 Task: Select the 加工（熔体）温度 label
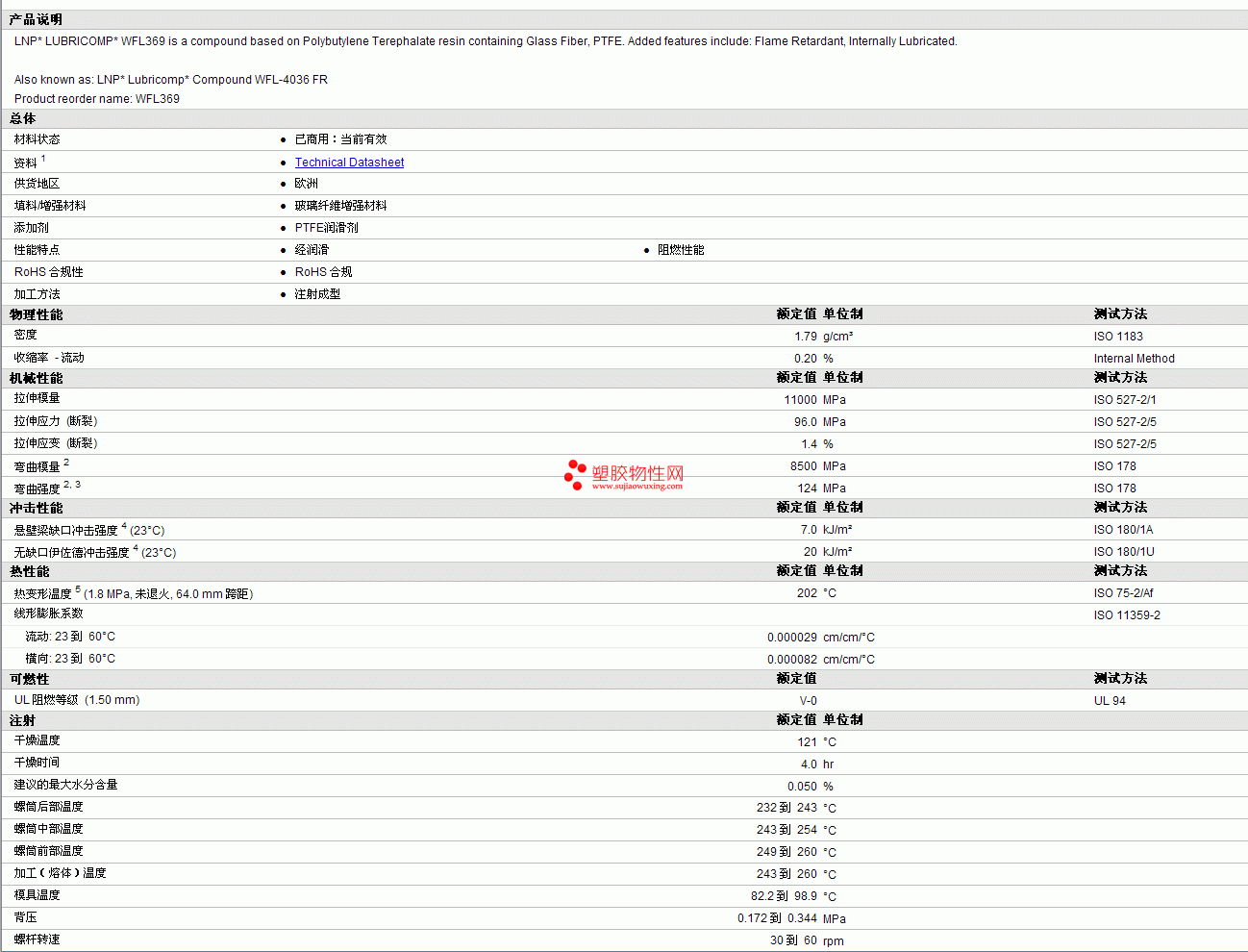[60, 873]
